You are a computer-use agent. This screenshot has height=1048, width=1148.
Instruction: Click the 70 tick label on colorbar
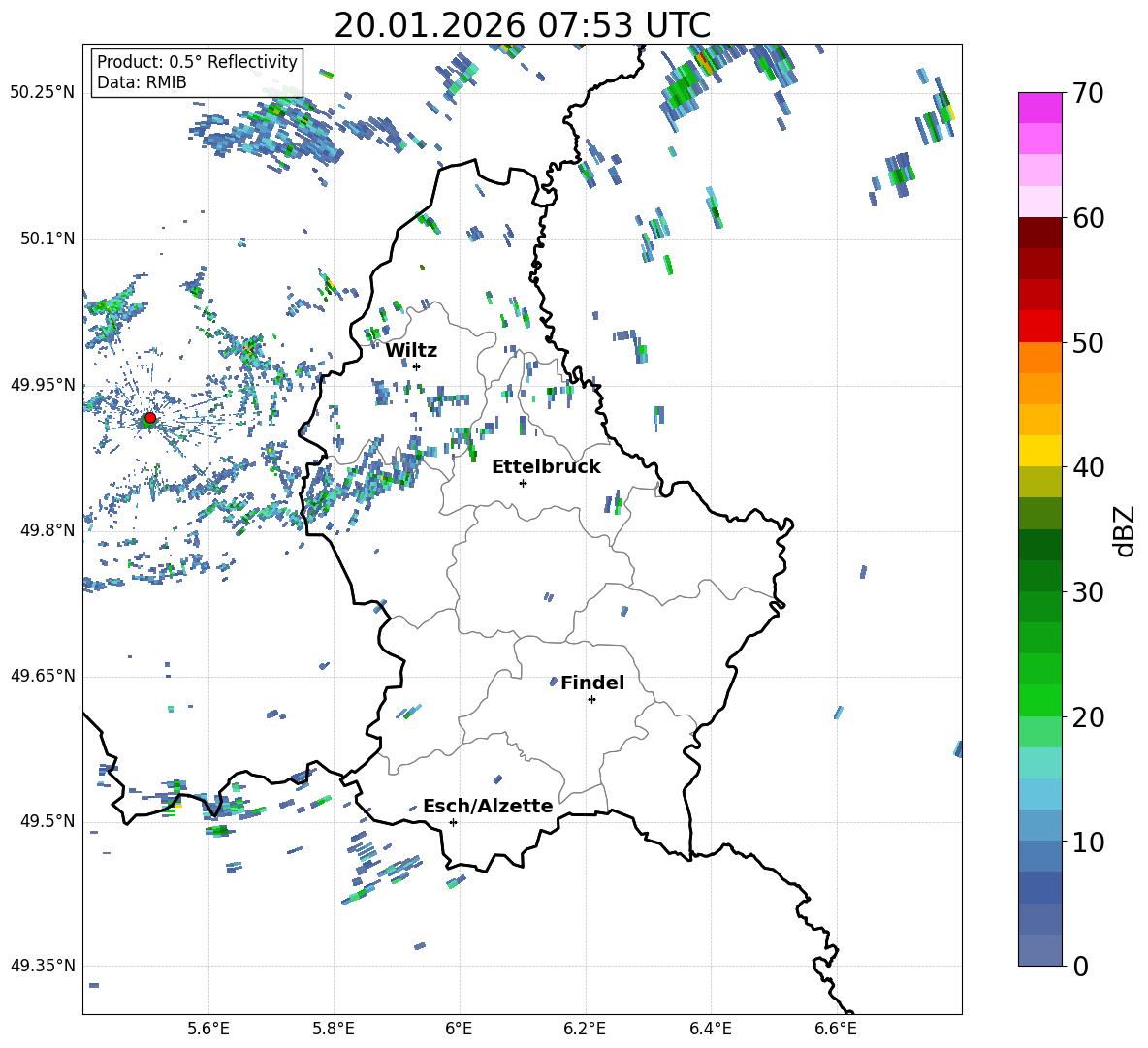(1090, 93)
